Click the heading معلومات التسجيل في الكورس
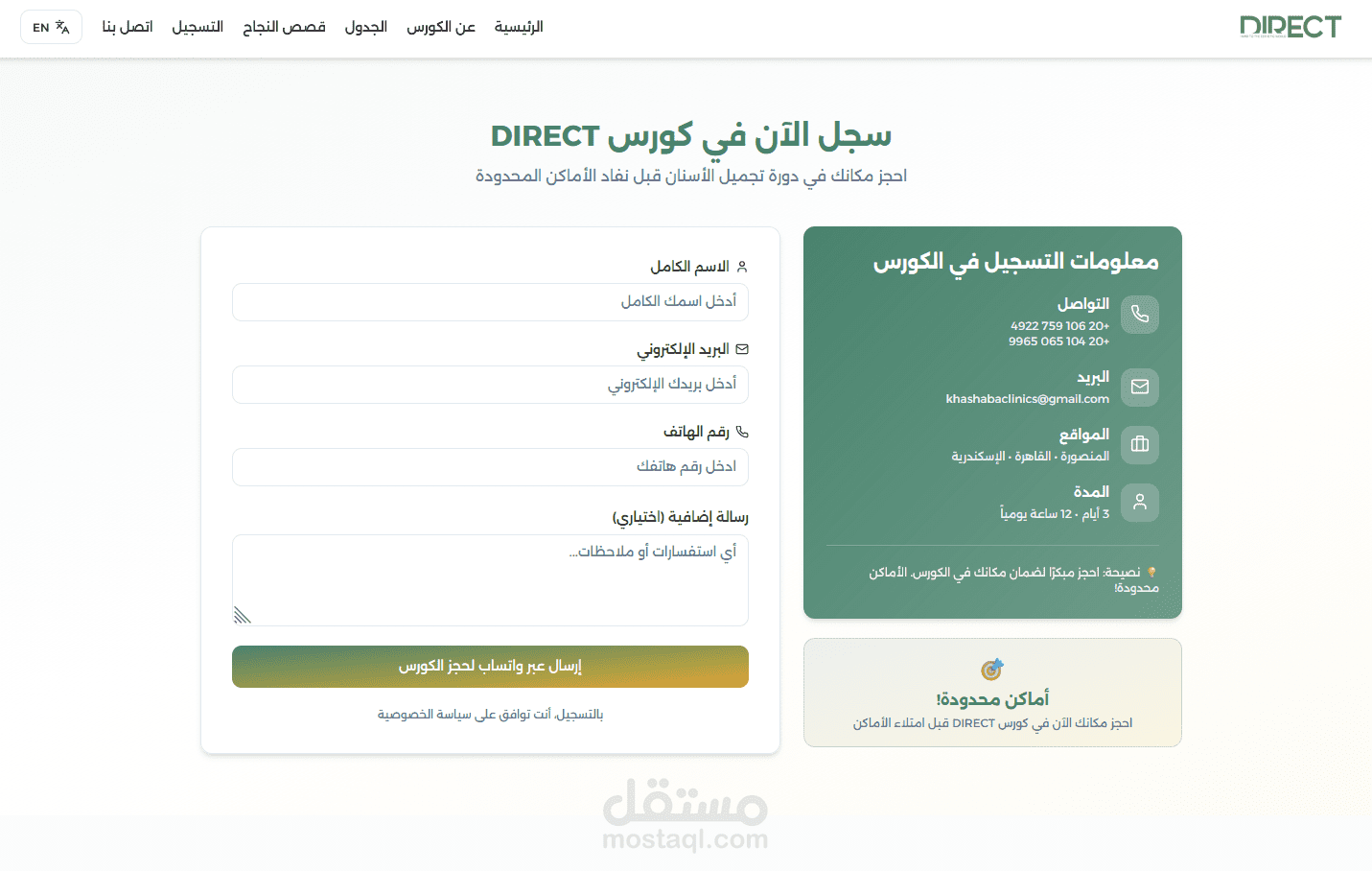Viewport: 1372px width, 871px height. tap(1015, 262)
